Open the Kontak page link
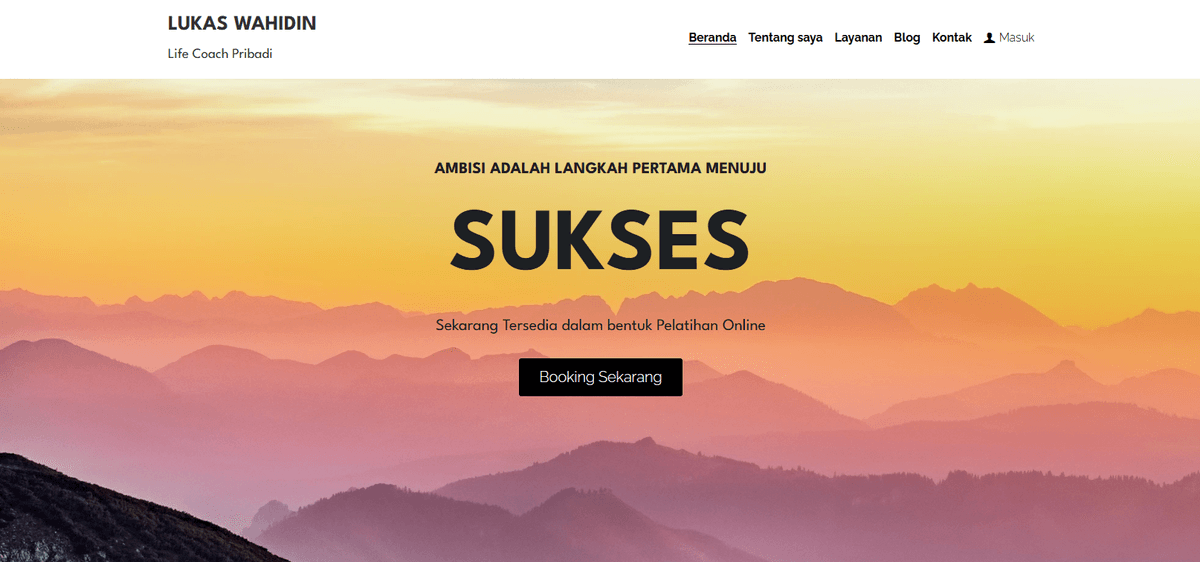 pos(952,38)
